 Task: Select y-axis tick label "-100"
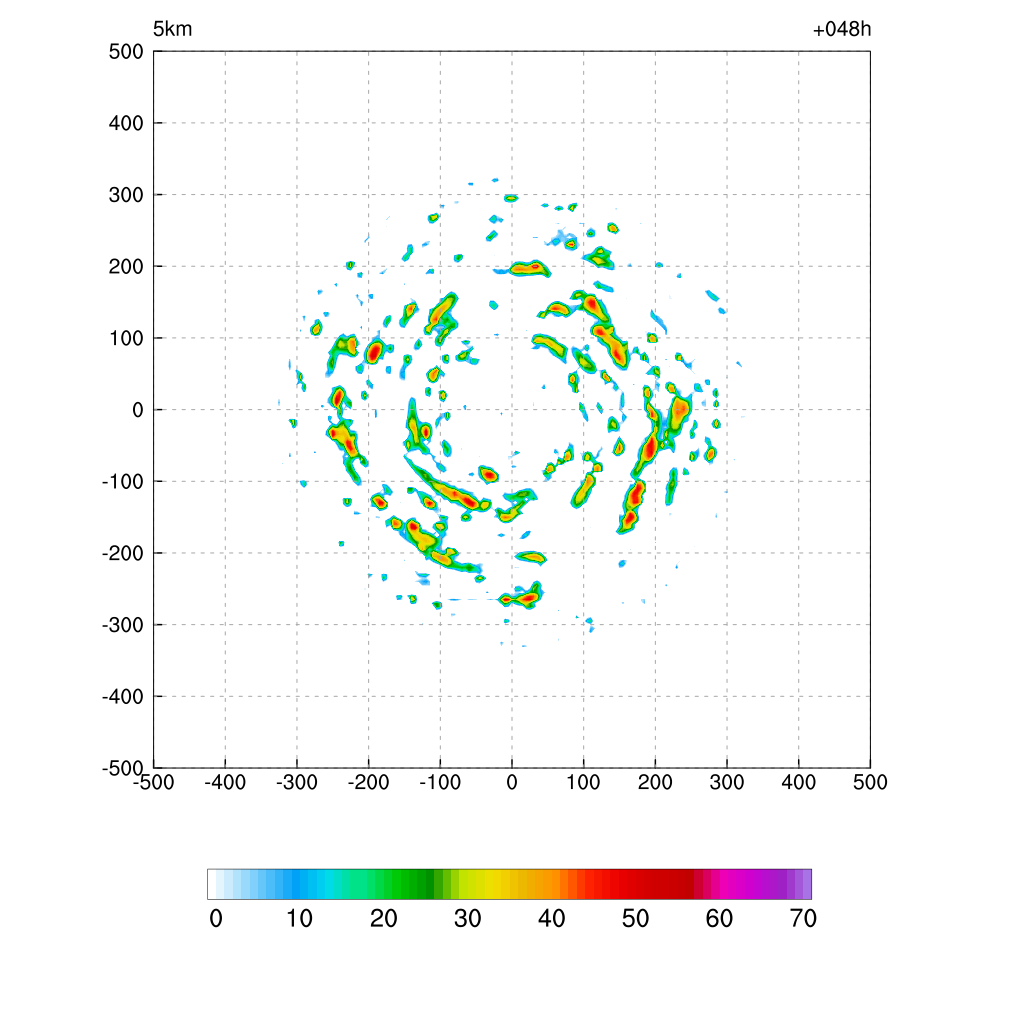pyautogui.click(x=123, y=482)
